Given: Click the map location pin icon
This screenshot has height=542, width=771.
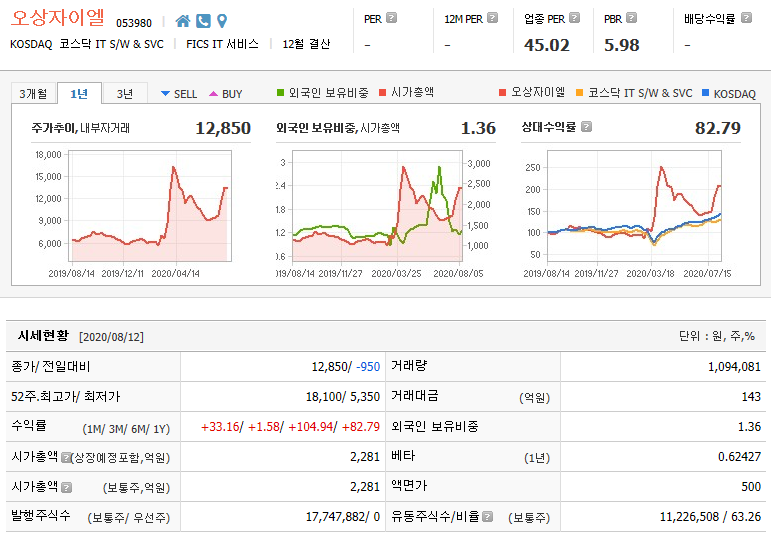Looking at the screenshot, I should [x=222, y=21].
